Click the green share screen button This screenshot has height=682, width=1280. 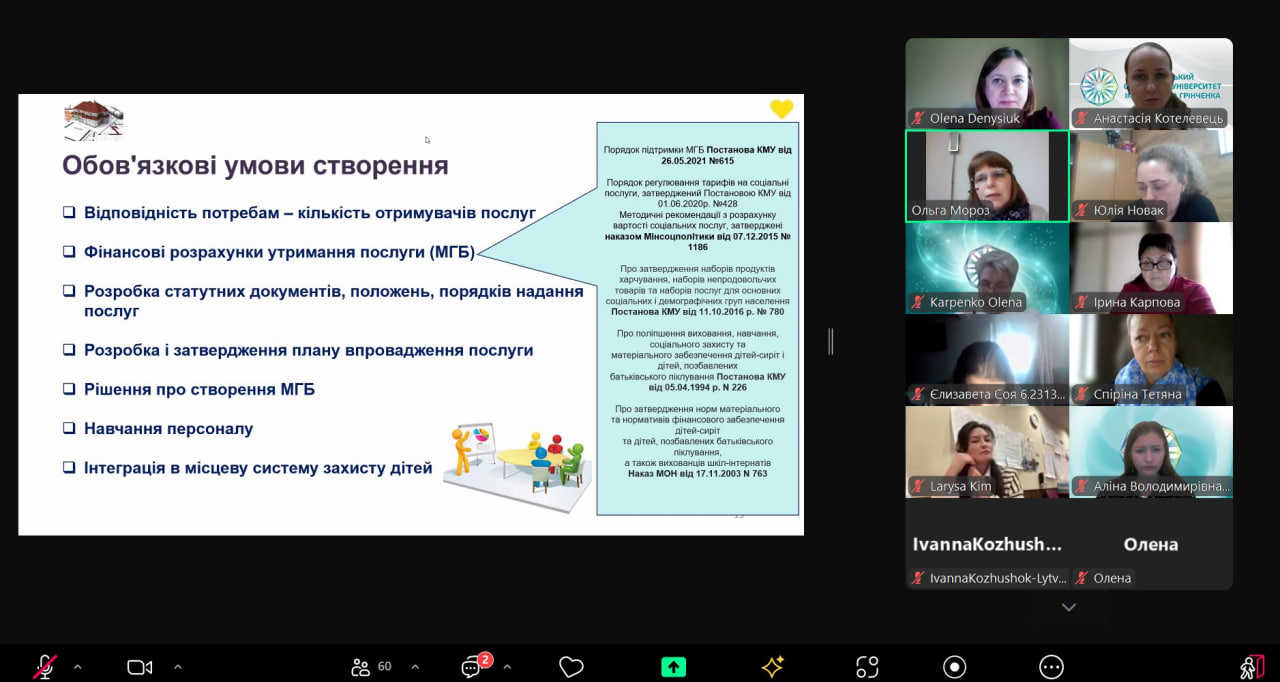(x=674, y=667)
